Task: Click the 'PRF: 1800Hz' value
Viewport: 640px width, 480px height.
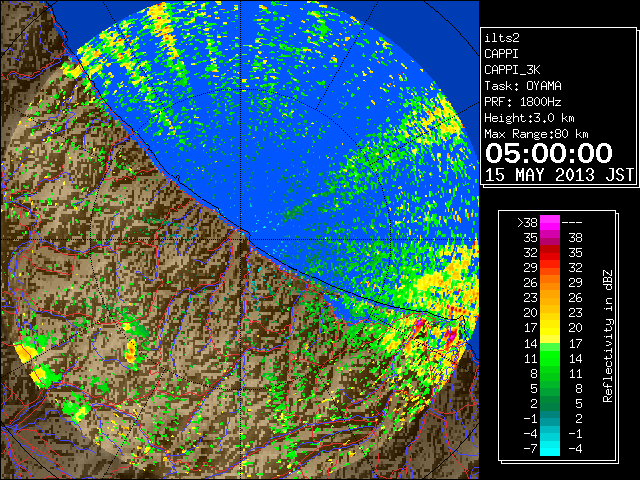Action: 523,102
